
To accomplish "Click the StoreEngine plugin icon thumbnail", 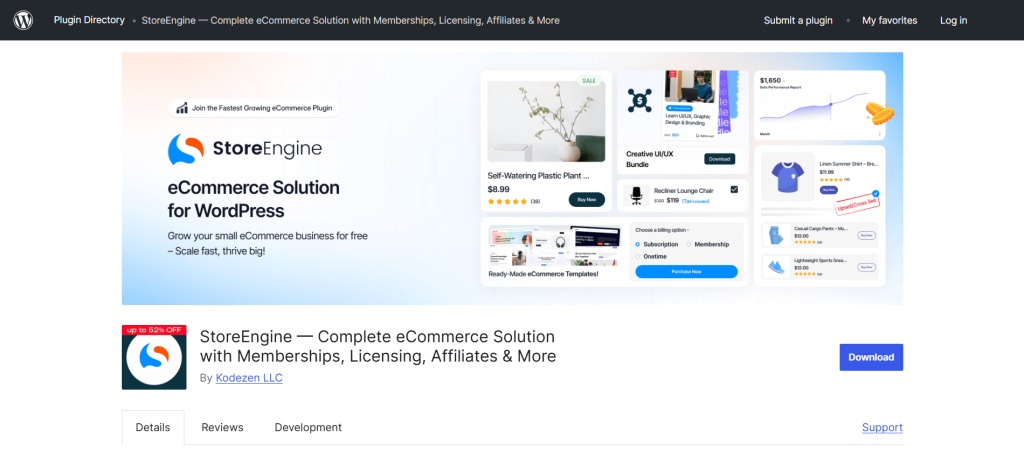I will click(x=154, y=357).
